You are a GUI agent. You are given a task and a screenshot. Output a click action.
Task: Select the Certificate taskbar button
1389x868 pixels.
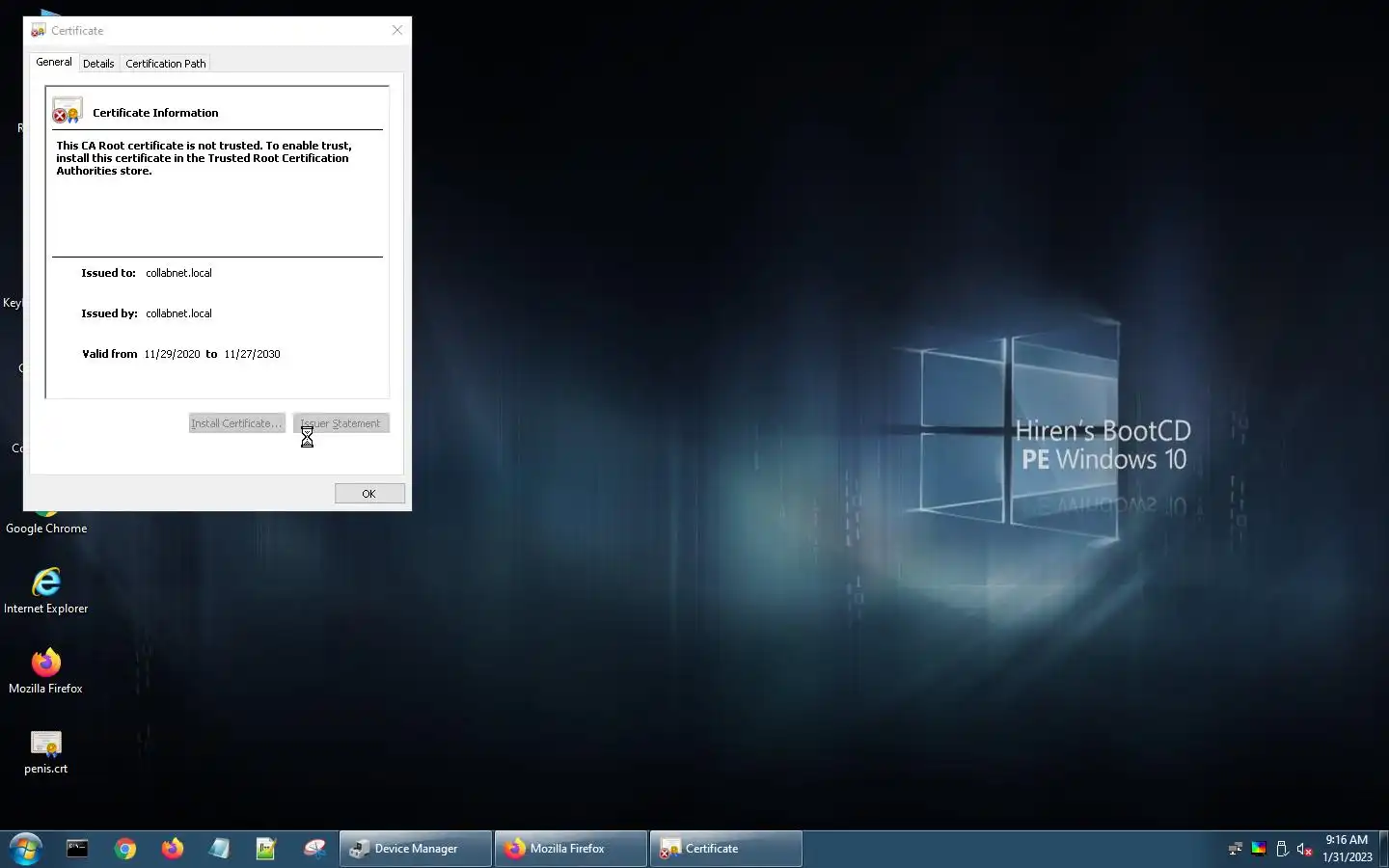point(726,849)
